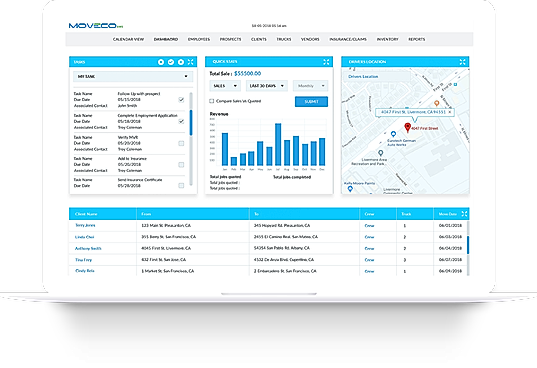Open Crew link in Anthony Smith row

point(370,249)
